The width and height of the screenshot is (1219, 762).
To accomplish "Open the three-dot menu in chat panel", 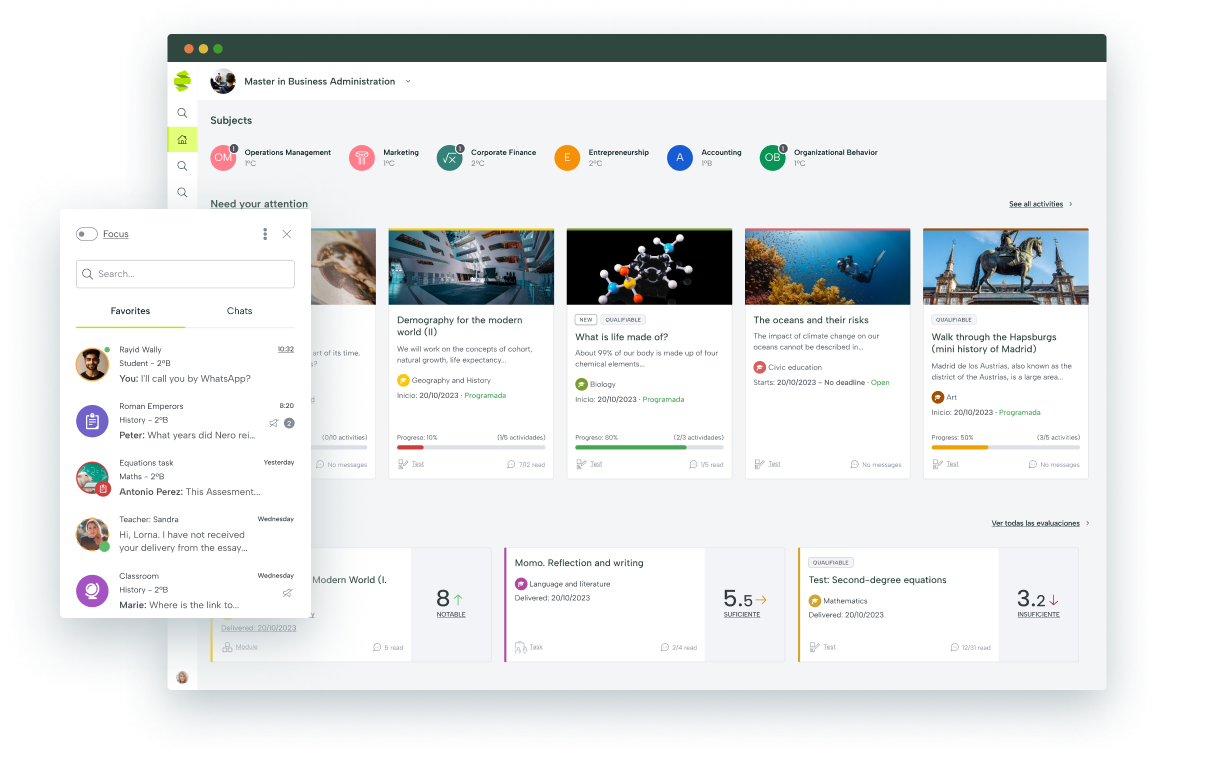I will tap(265, 234).
